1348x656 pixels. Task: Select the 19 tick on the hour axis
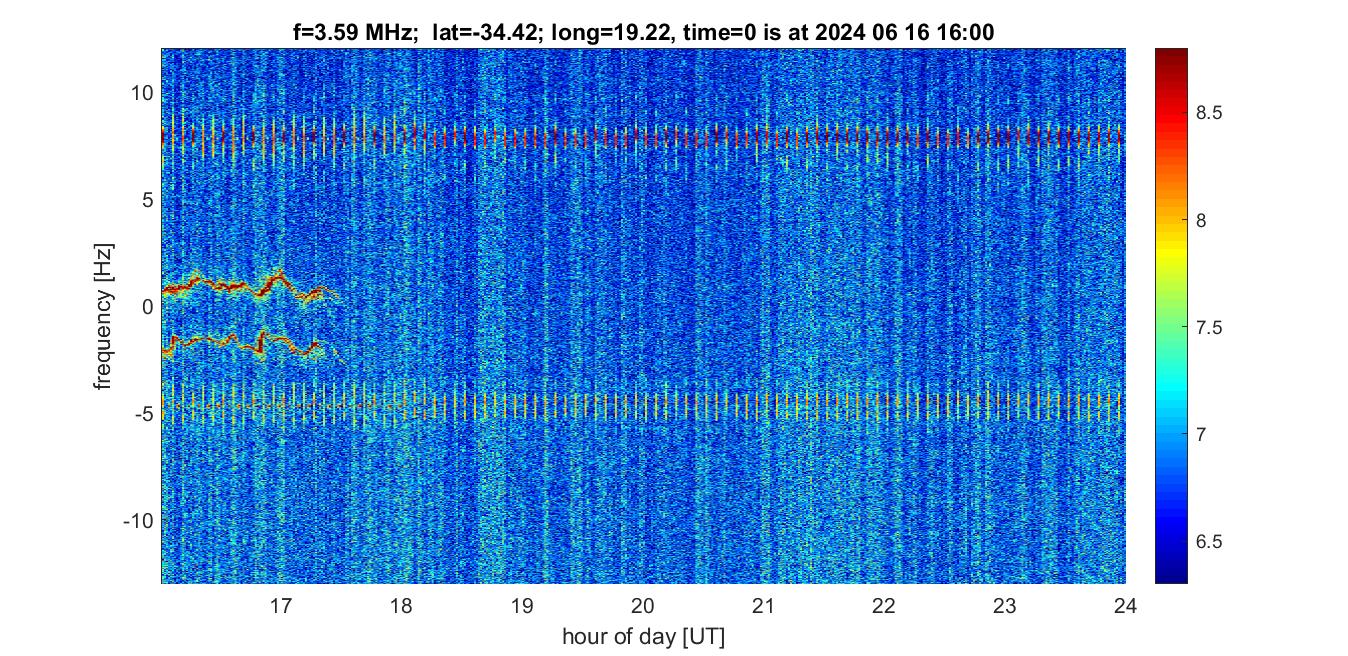pyautogui.click(x=522, y=605)
